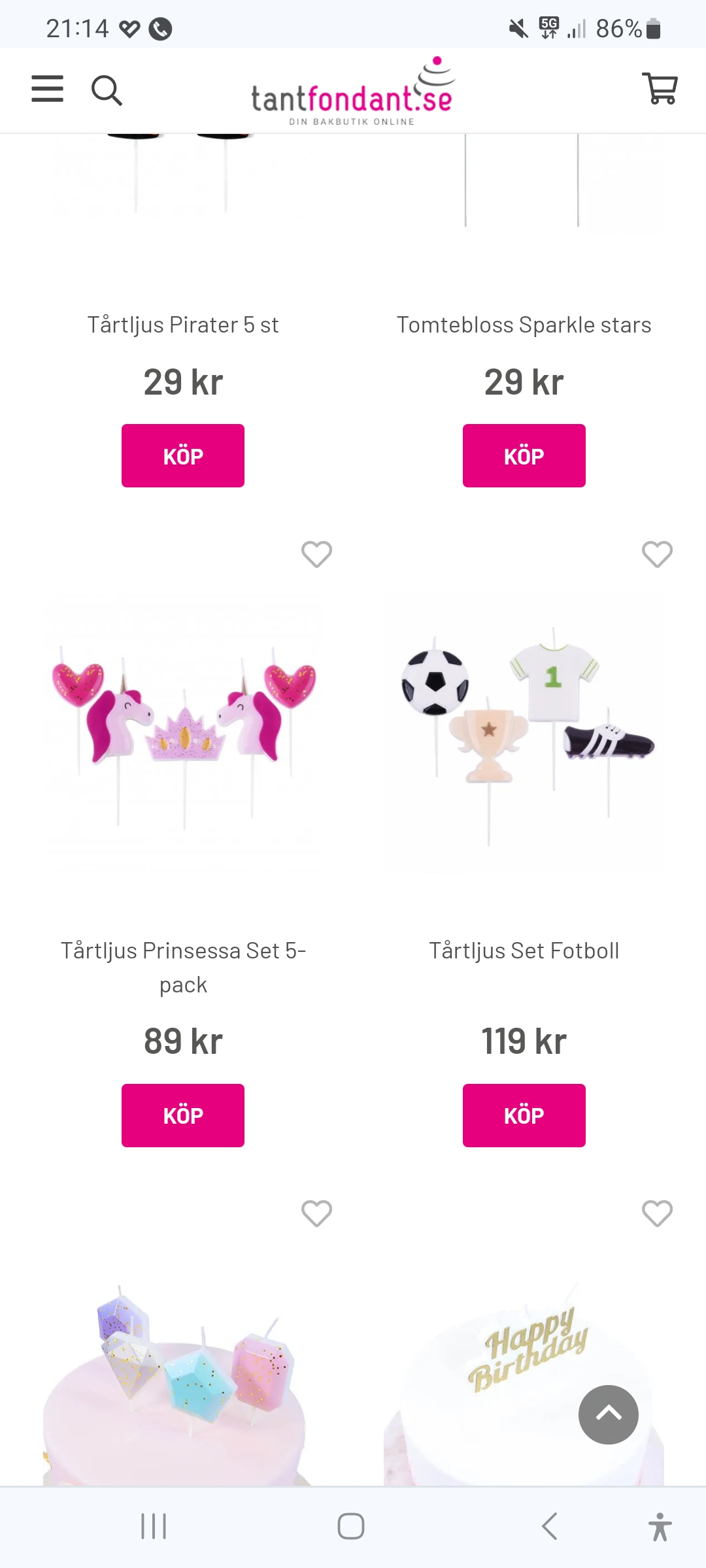This screenshot has width=706, height=1568.
Task: Favorite the diamond candles product
Action: [x=316, y=1214]
